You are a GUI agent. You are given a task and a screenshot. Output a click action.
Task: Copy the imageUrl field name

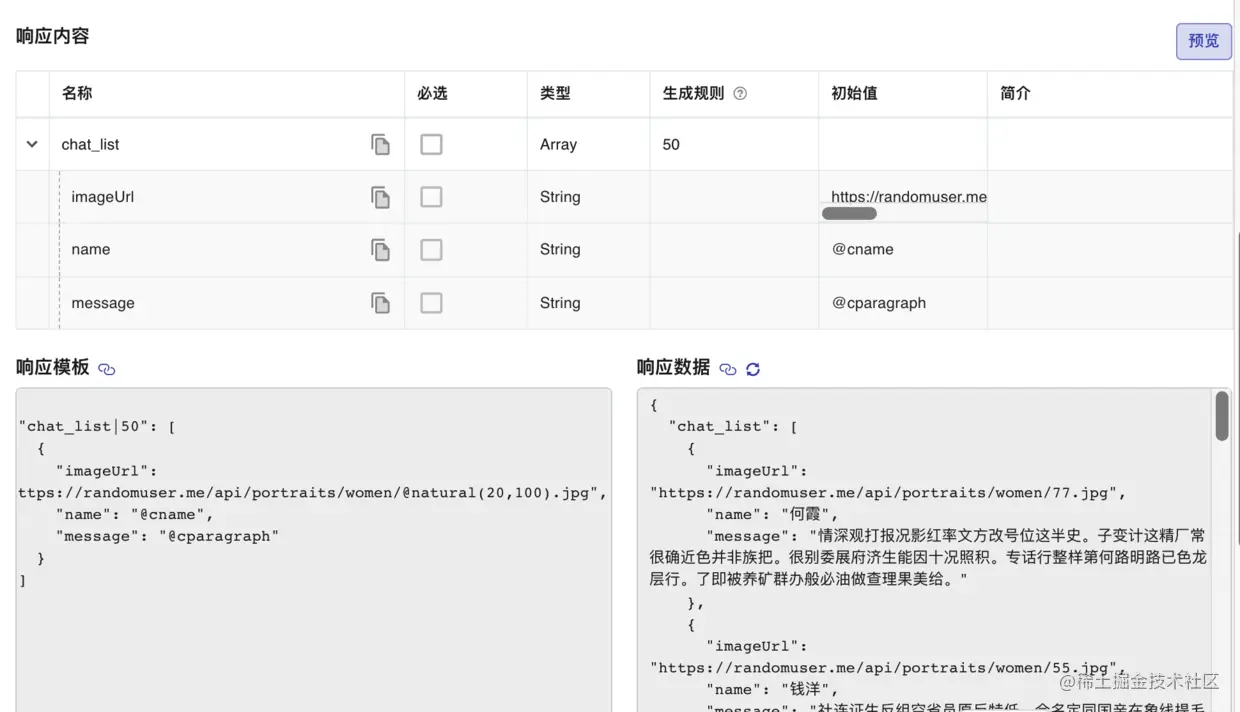[x=380, y=197]
